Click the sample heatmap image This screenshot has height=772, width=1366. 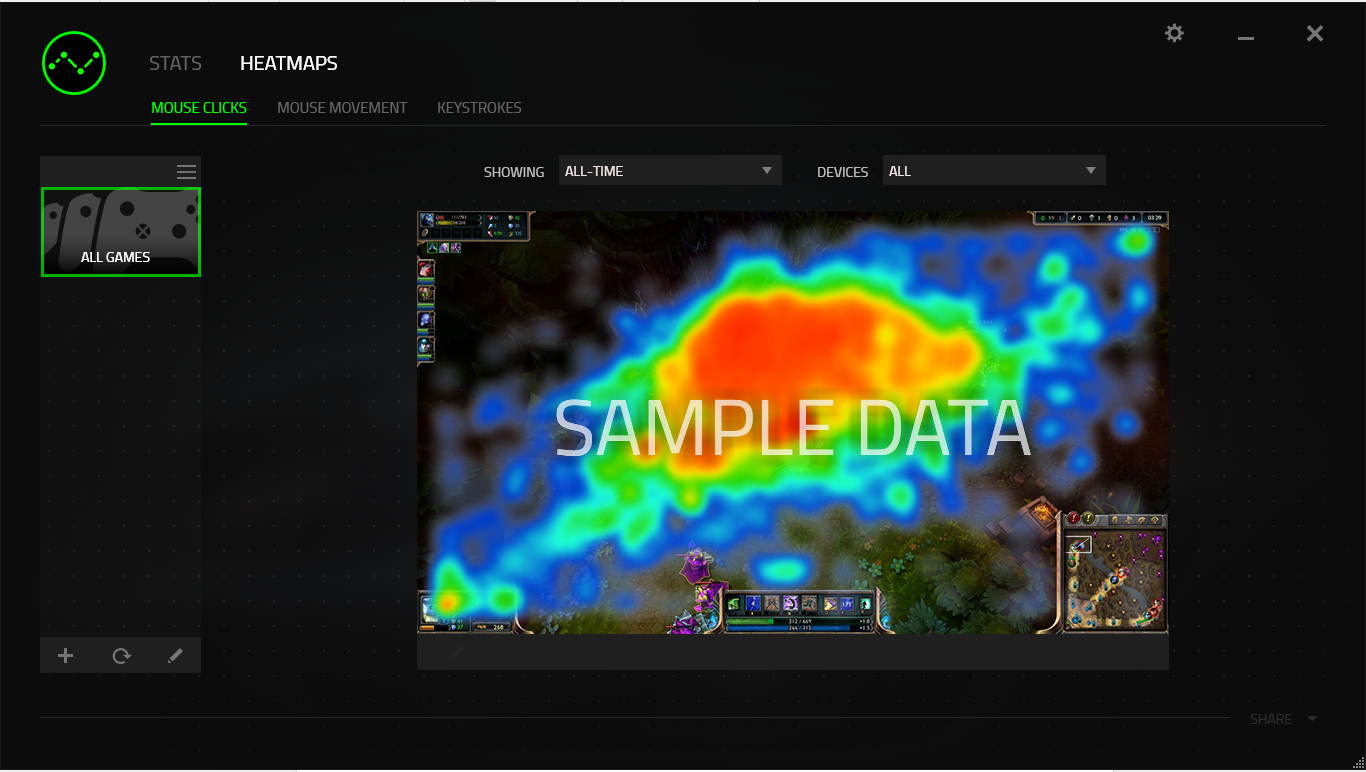[792, 422]
